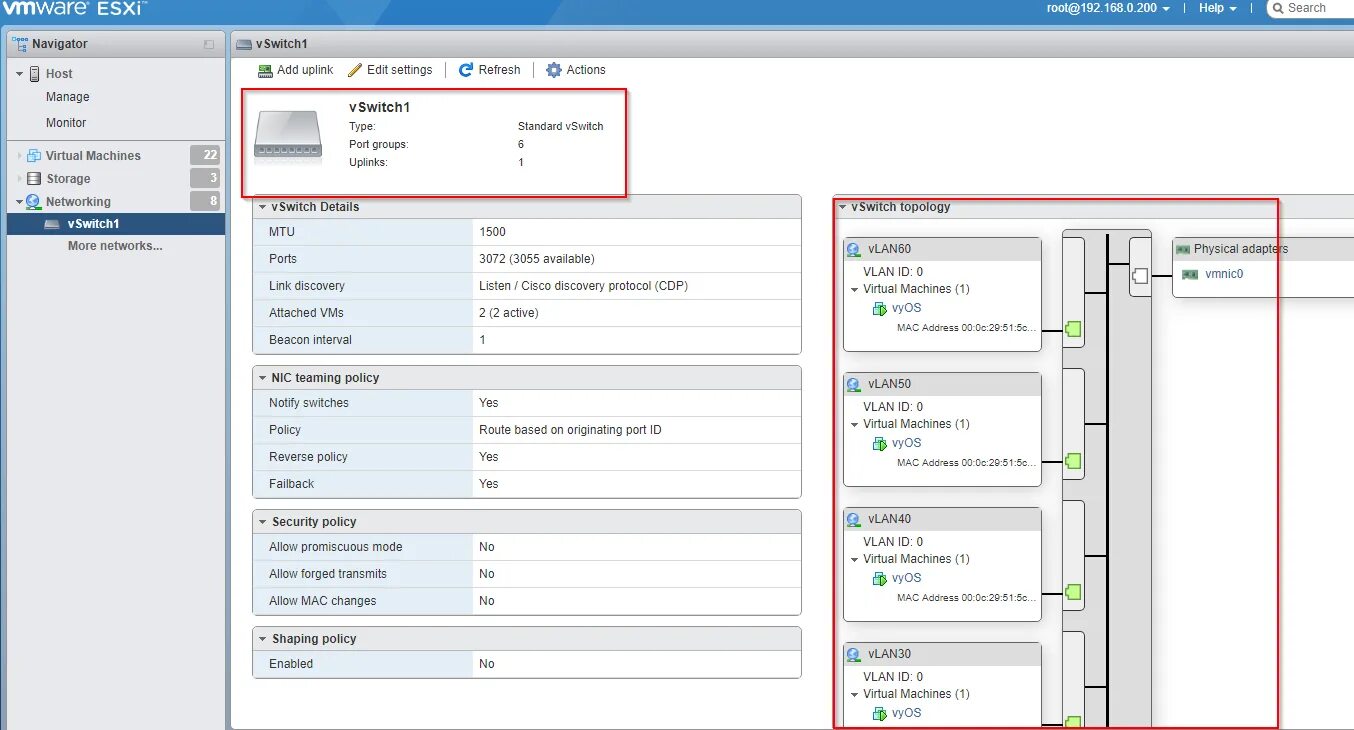
Task: Click the Refresh circular arrow icon
Action: (x=466, y=70)
